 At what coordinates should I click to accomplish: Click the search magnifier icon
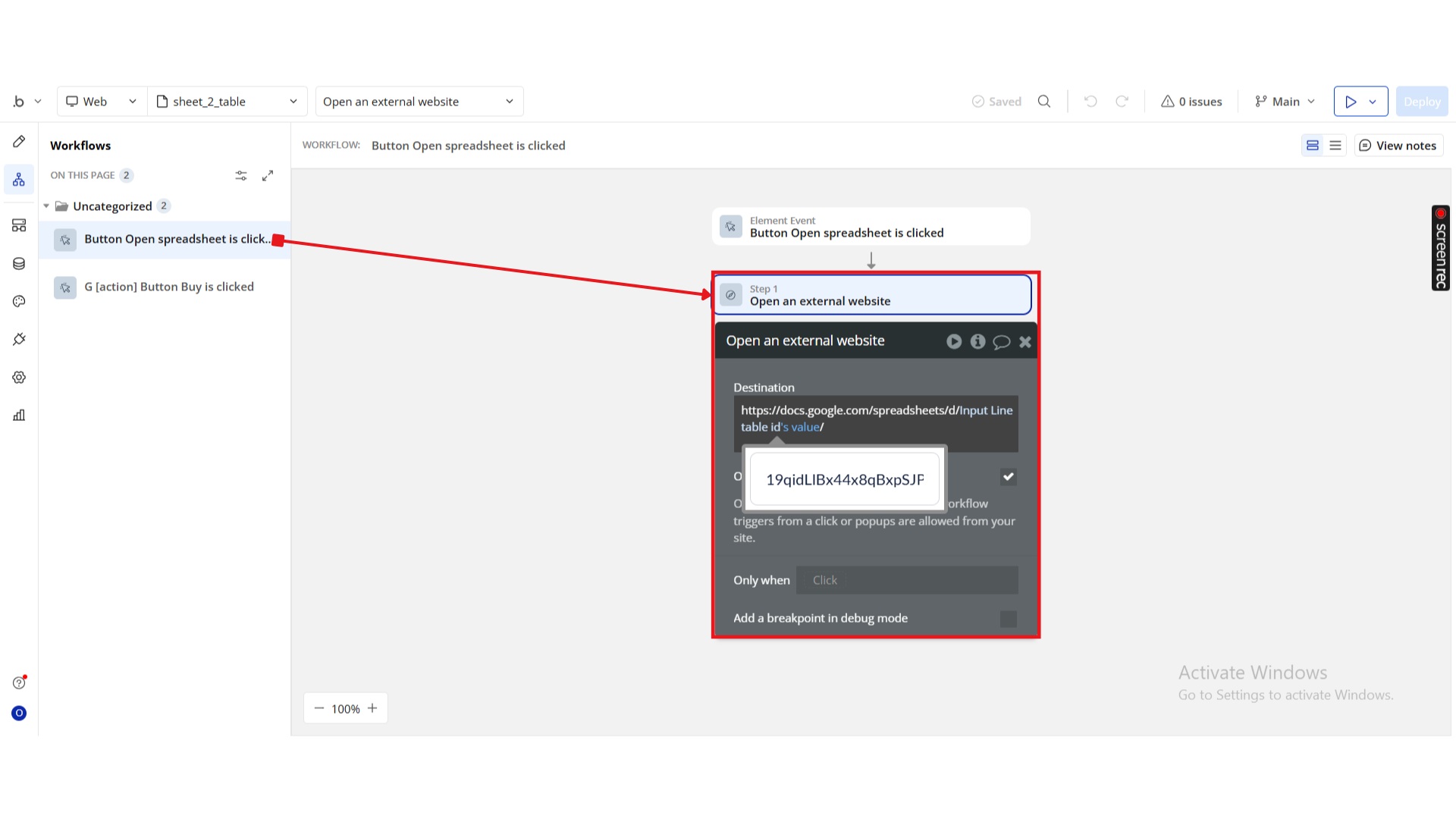coord(1044,102)
